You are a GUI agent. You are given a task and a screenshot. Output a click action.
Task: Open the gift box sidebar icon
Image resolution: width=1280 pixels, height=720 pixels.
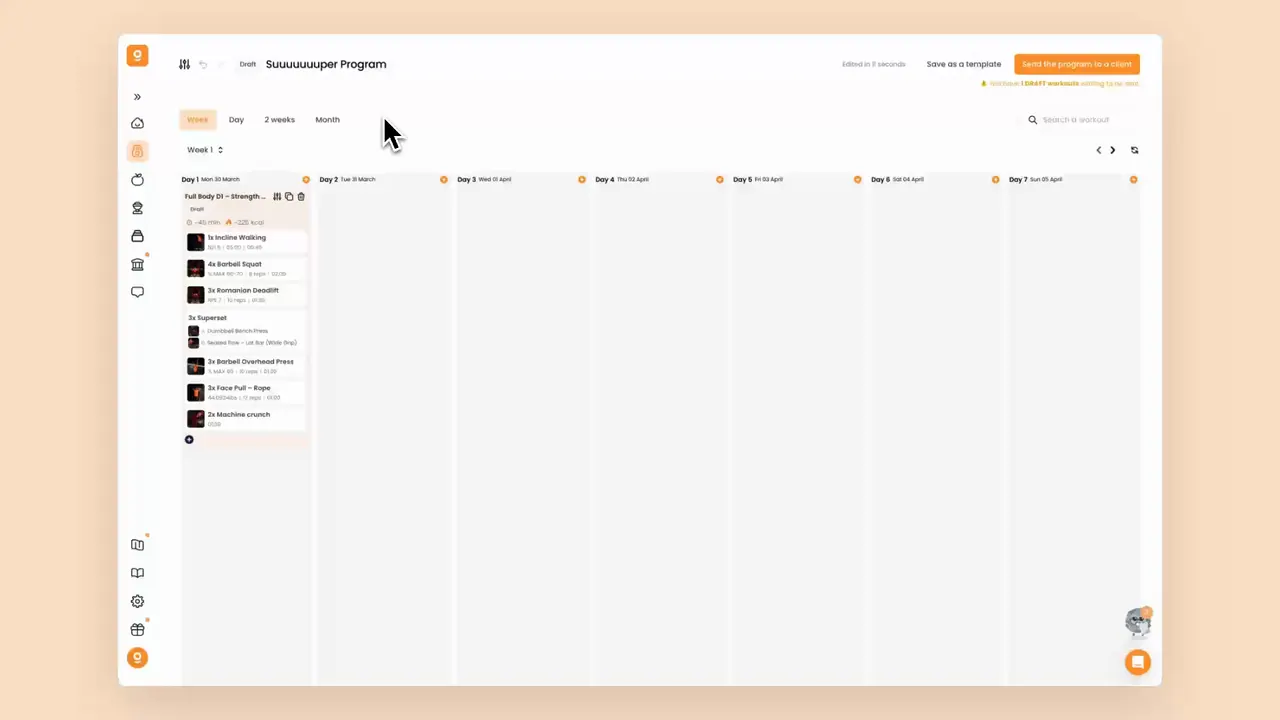coord(137,629)
